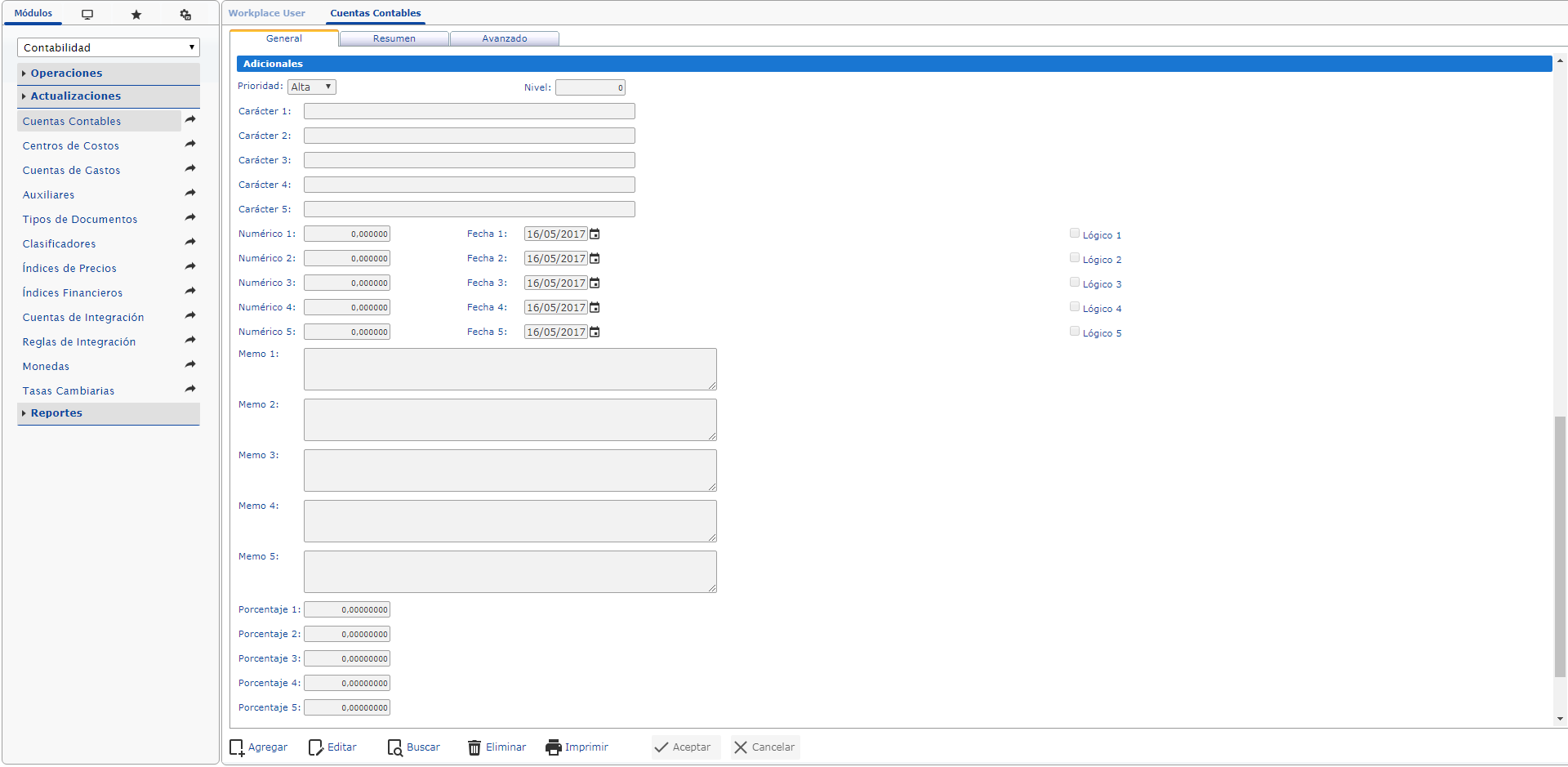
Task: Open calendar picker for Fecha 3
Action: pos(595,283)
